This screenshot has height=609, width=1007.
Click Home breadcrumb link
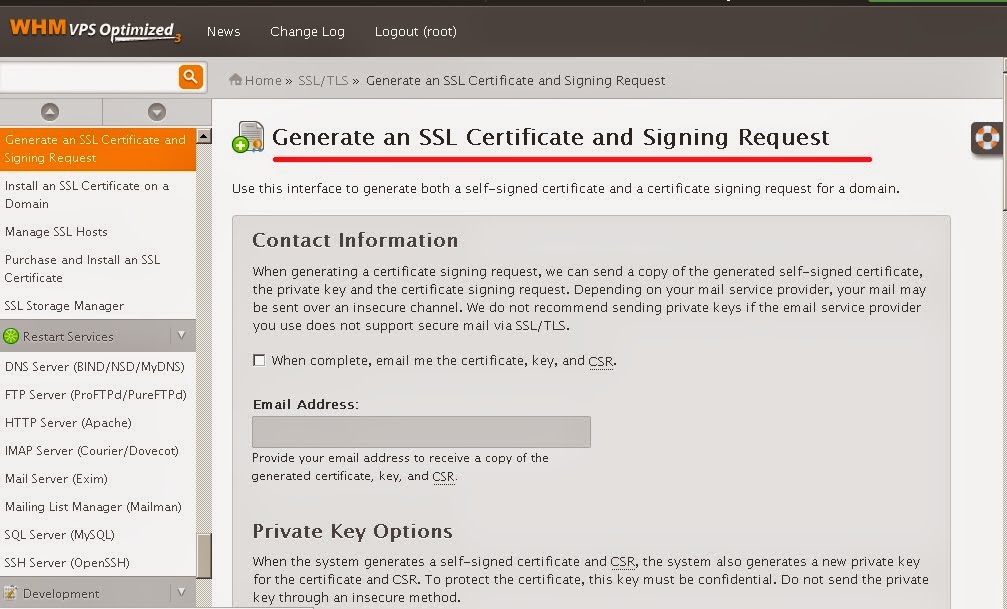263,80
